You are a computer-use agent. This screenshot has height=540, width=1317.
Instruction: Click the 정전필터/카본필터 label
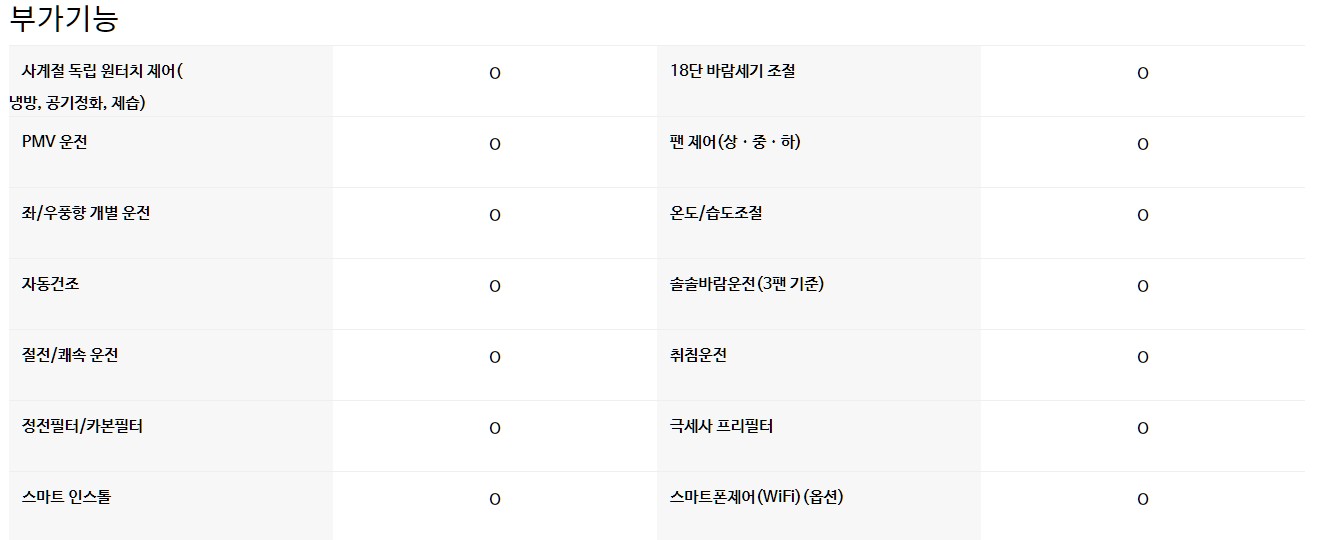[82, 426]
